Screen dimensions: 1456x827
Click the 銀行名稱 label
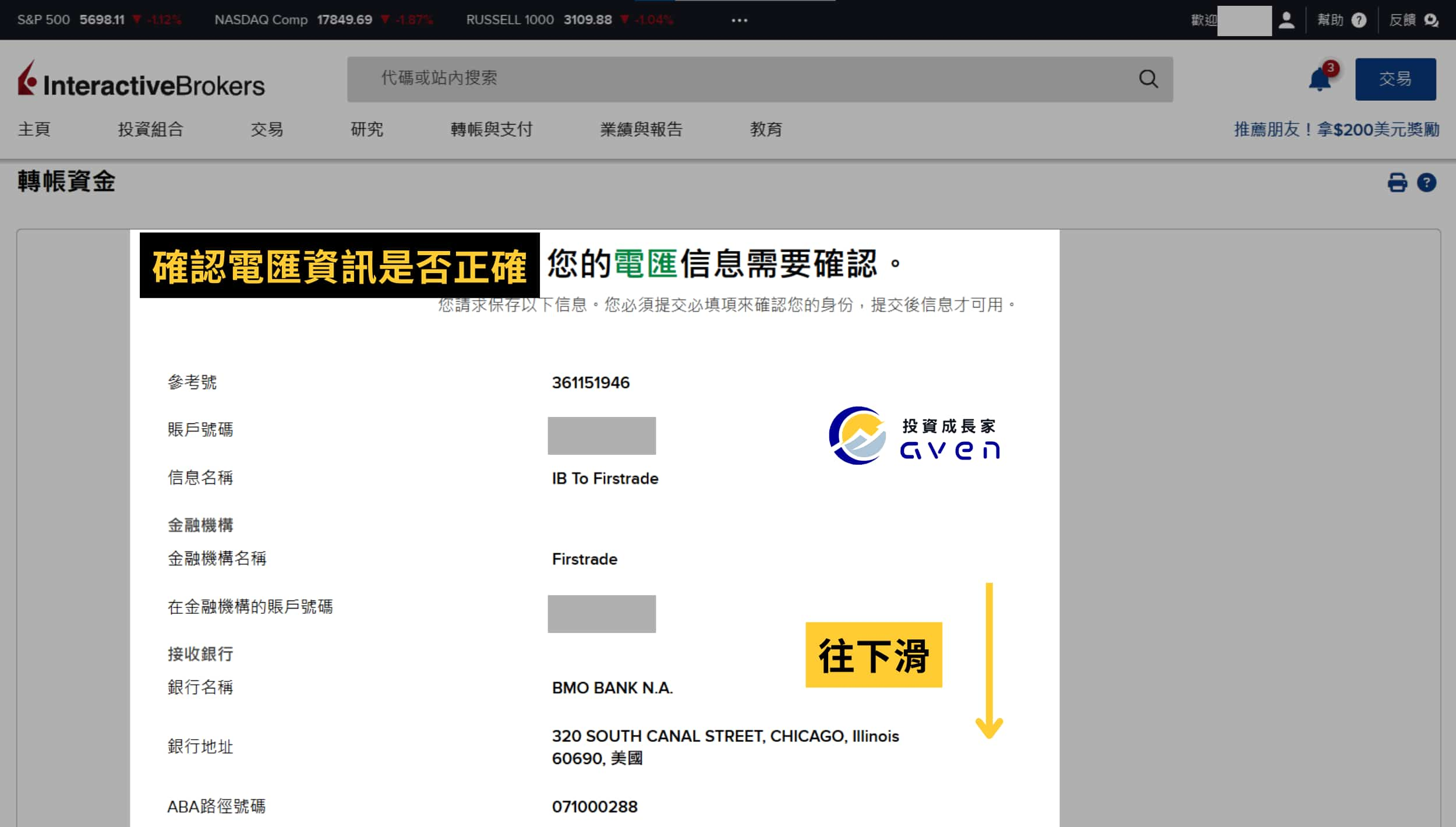[200, 687]
